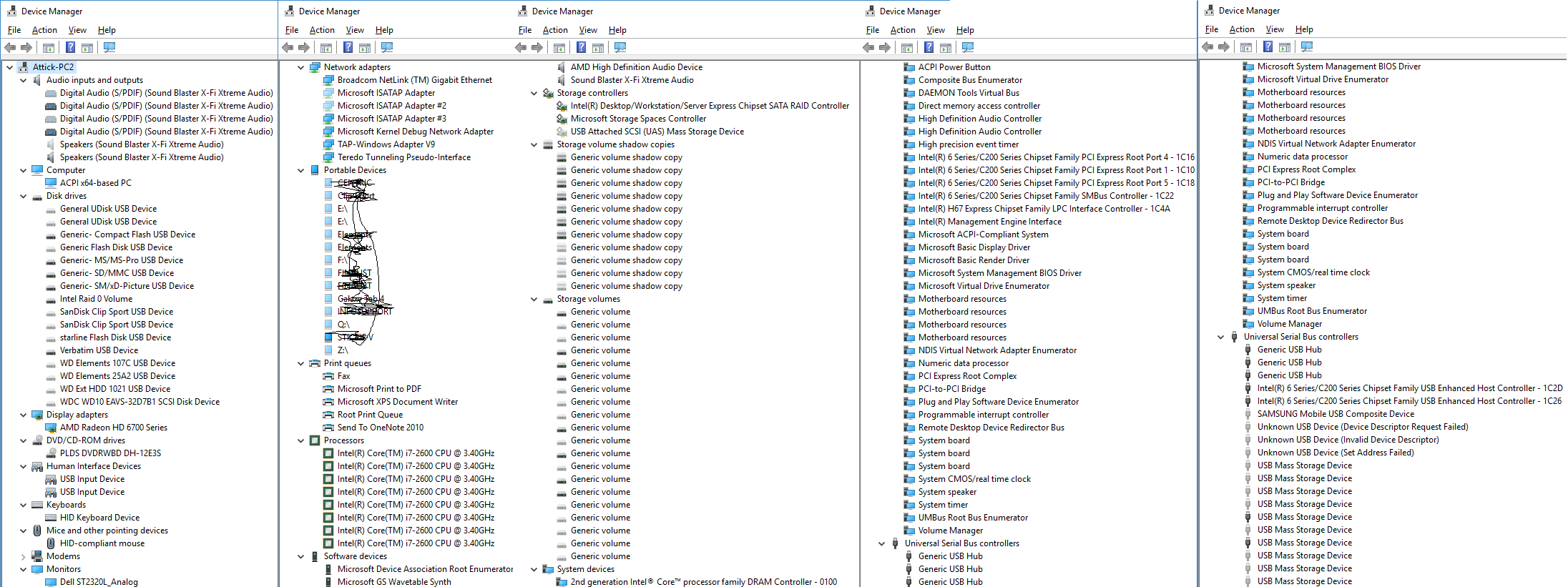Select the Microsoft ISATAP Adapter #3 entry
The width and height of the screenshot is (1568, 587).
tap(391, 119)
